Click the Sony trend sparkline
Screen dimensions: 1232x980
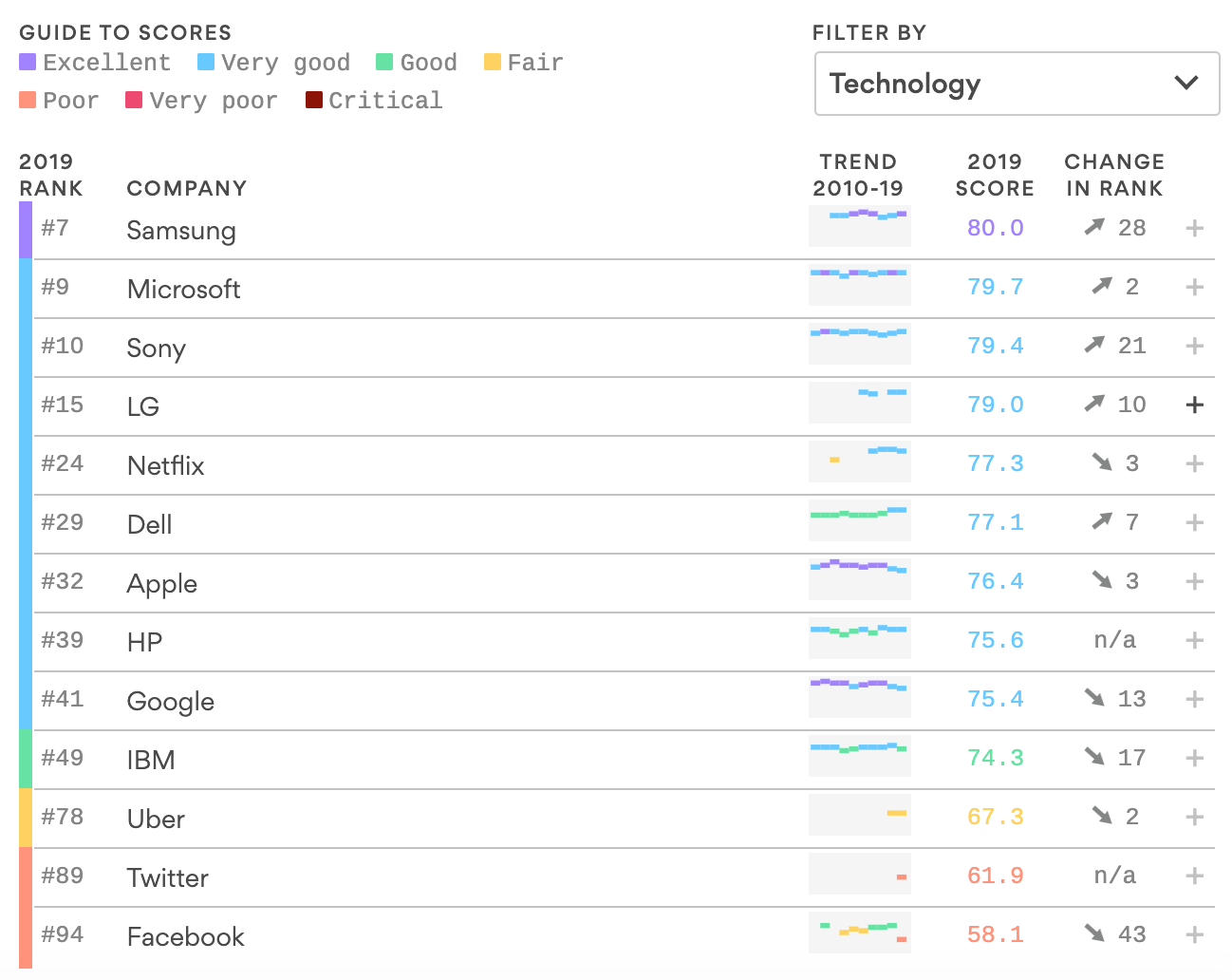(859, 344)
